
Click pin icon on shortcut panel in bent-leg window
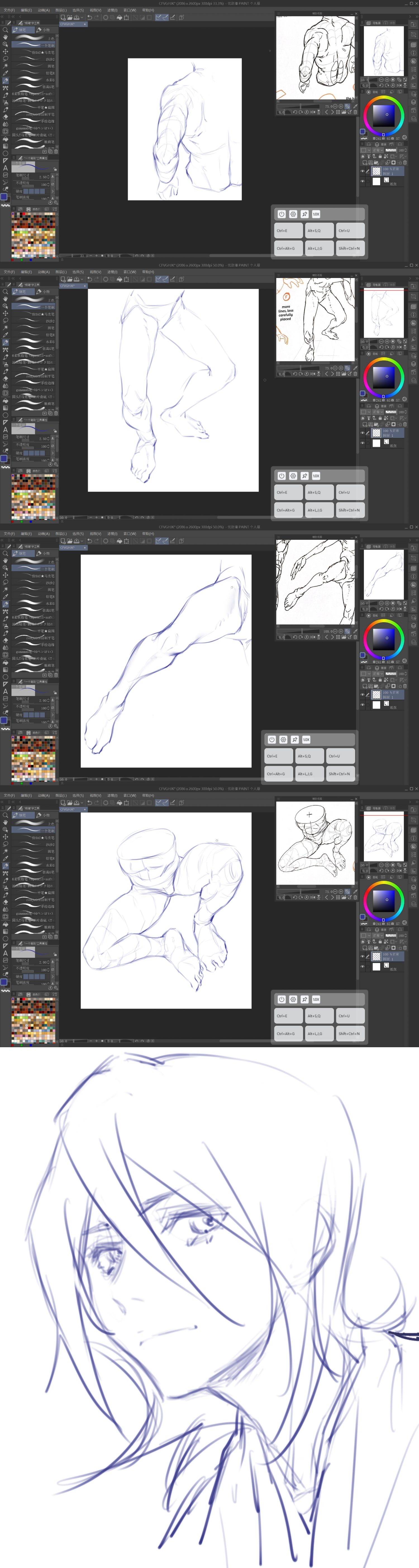pos(294,739)
